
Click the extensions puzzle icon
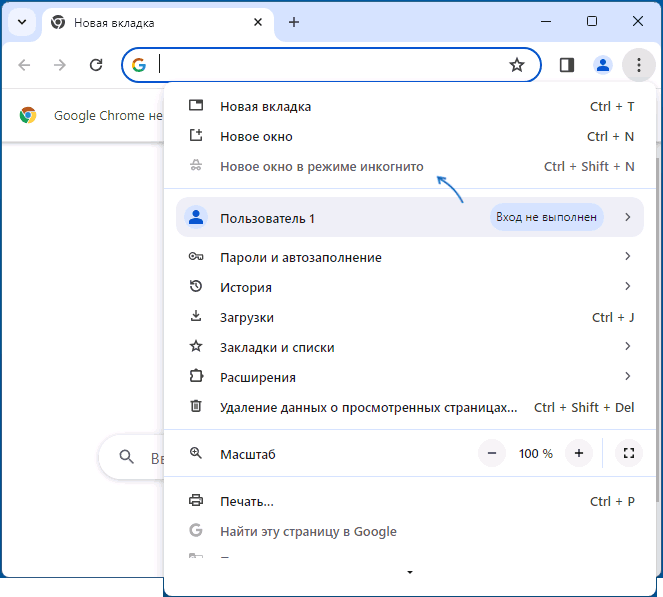tap(196, 376)
